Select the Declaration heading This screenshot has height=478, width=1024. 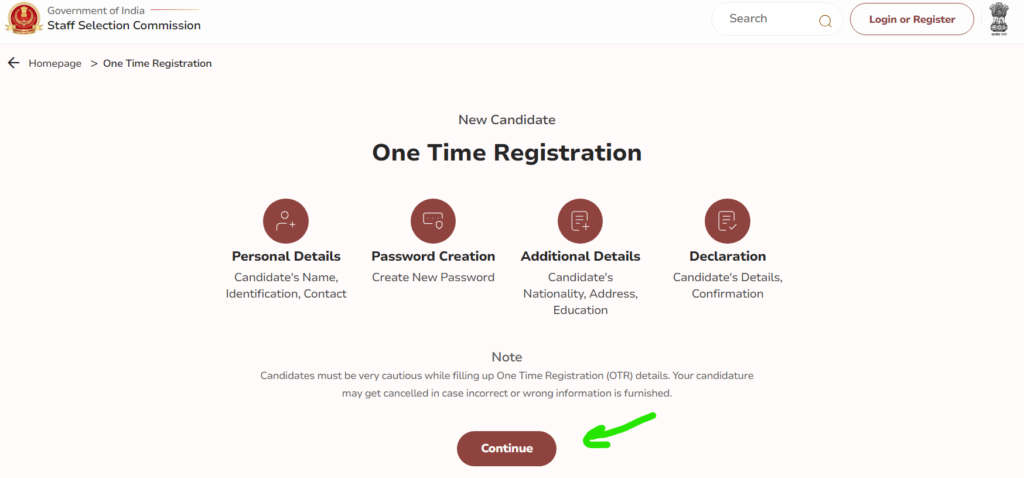point(728,256)
